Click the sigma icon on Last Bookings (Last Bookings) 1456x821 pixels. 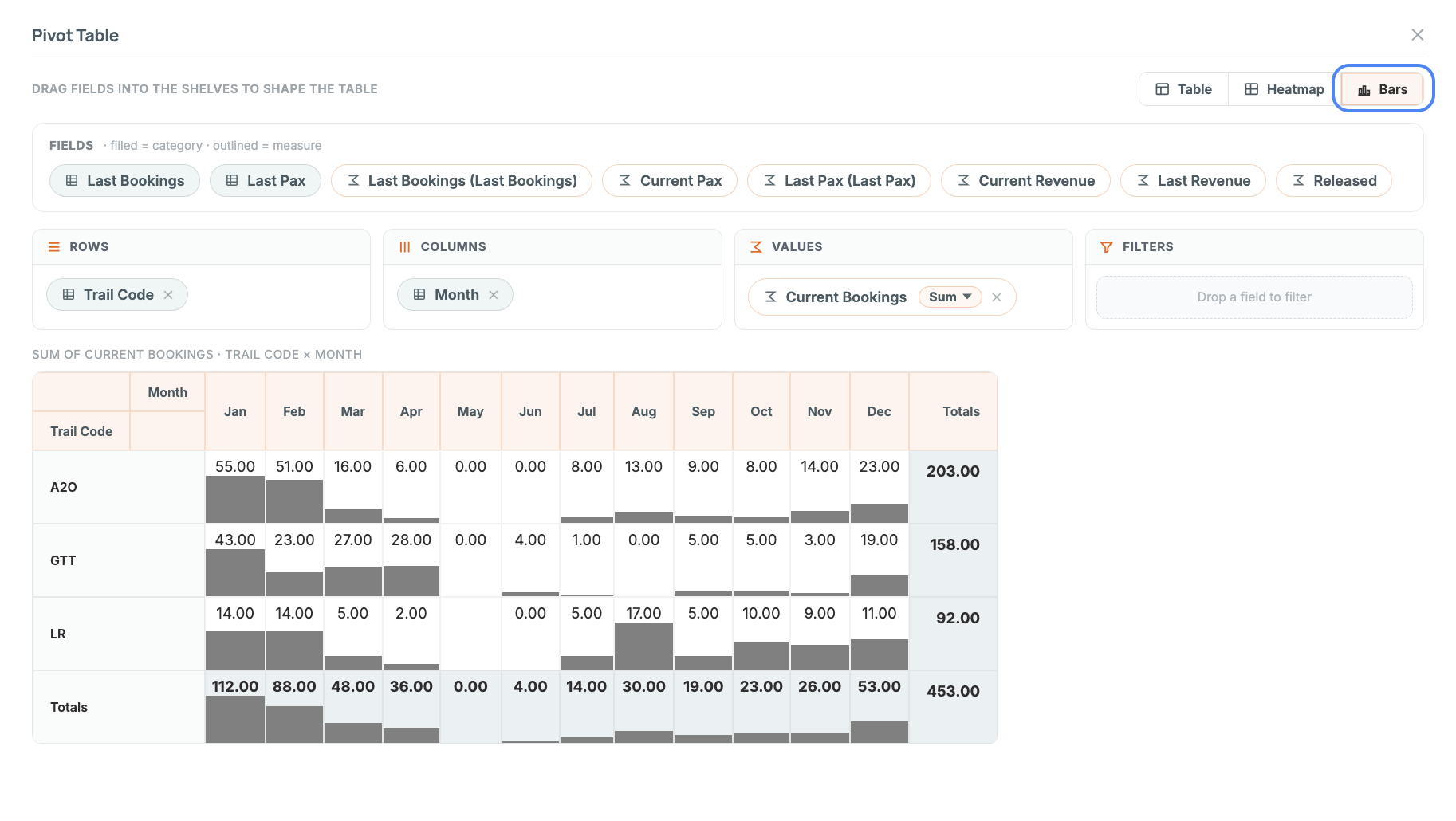(x=354, y=181)
